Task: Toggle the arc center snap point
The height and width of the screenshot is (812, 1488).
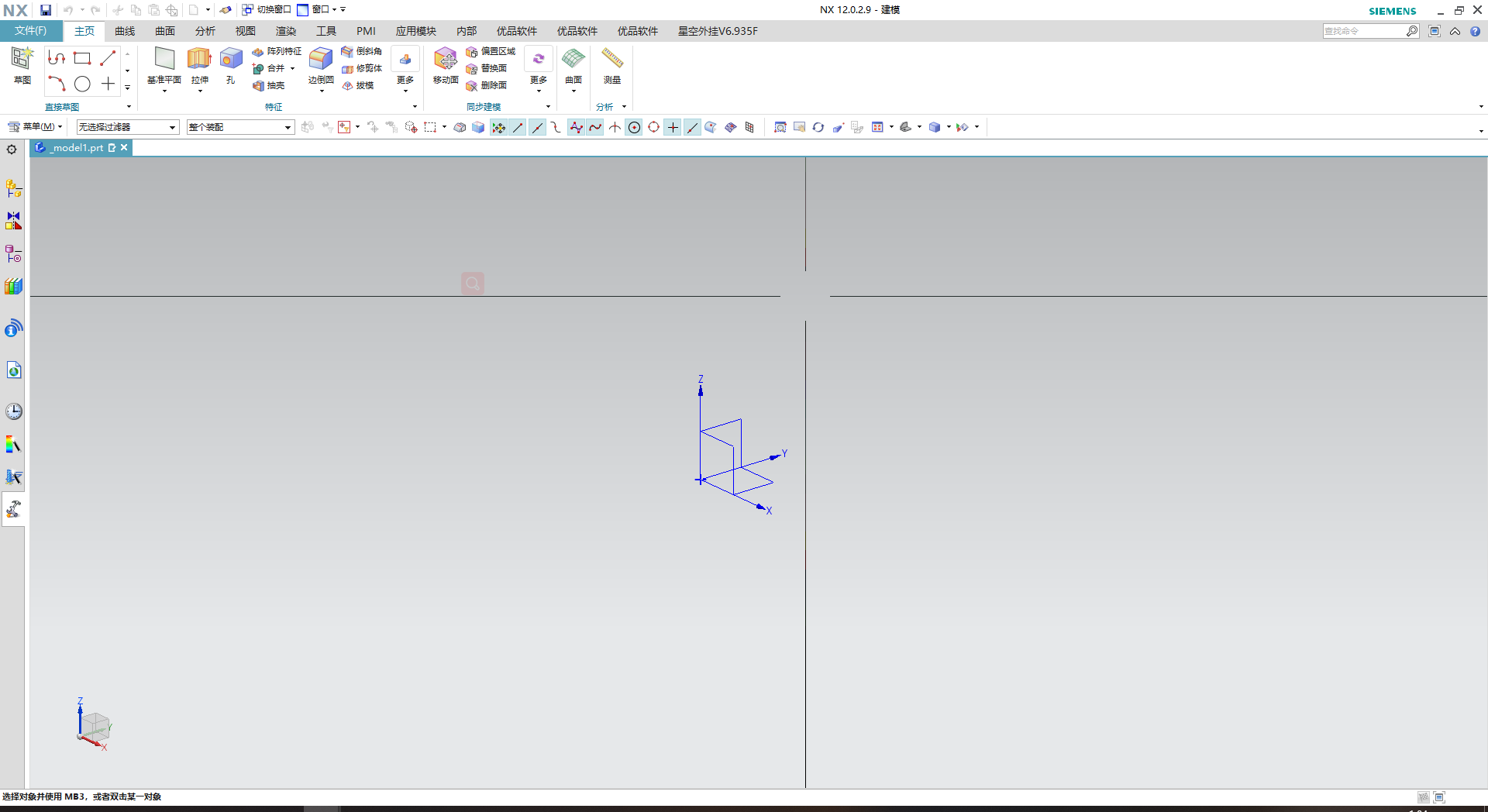Action: tap(634, 128)
